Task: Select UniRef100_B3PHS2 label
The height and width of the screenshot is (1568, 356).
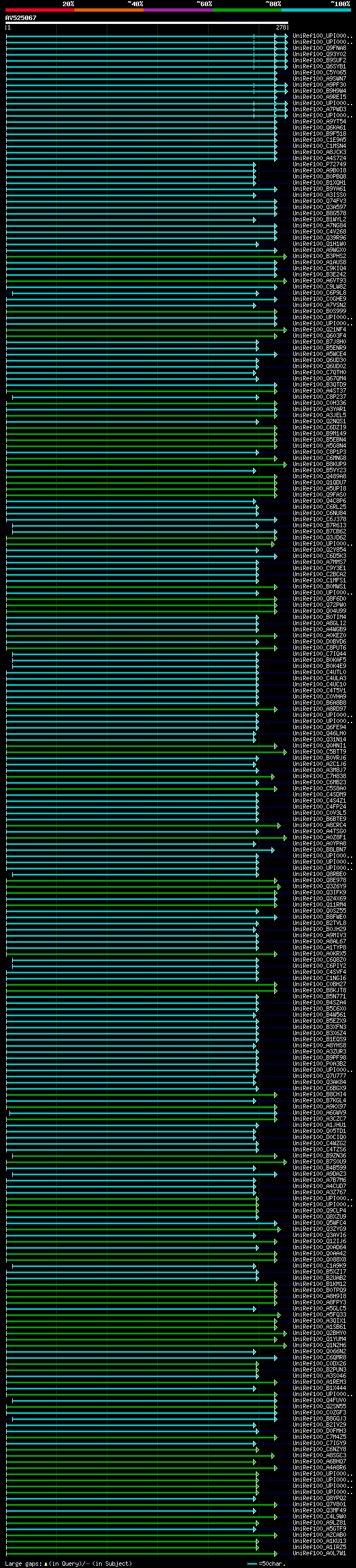Action: point(319,256)
